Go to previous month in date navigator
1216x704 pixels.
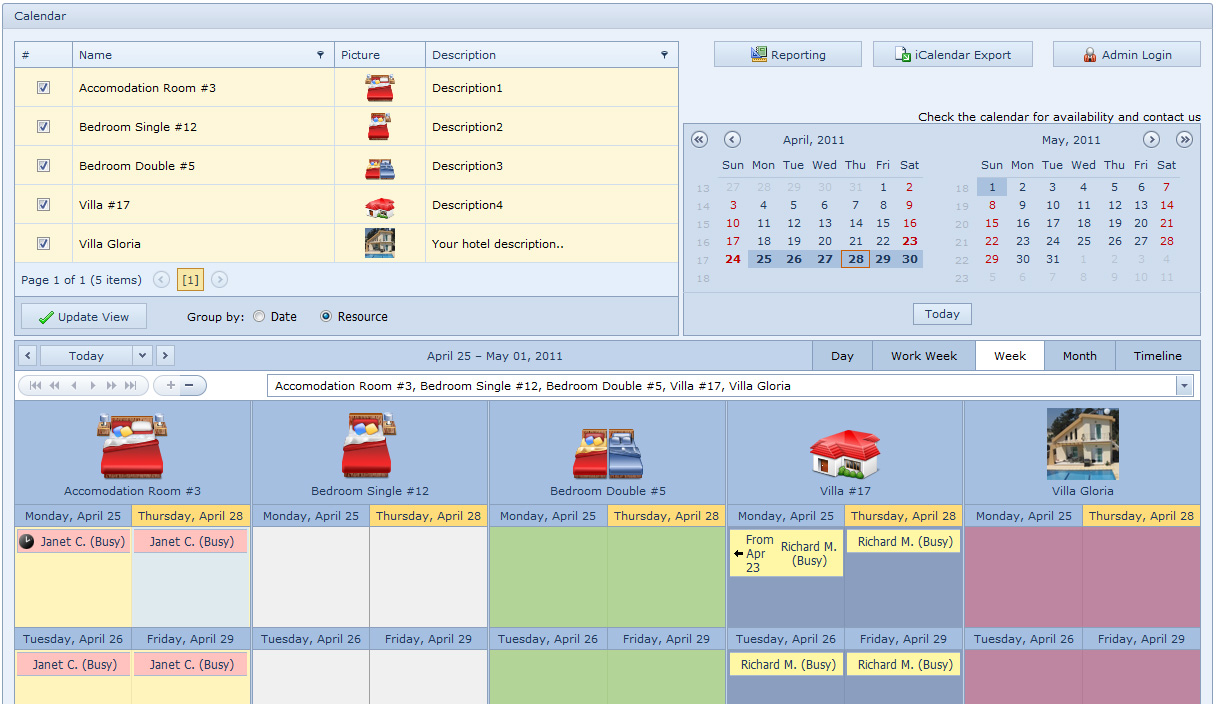(732, 140)
